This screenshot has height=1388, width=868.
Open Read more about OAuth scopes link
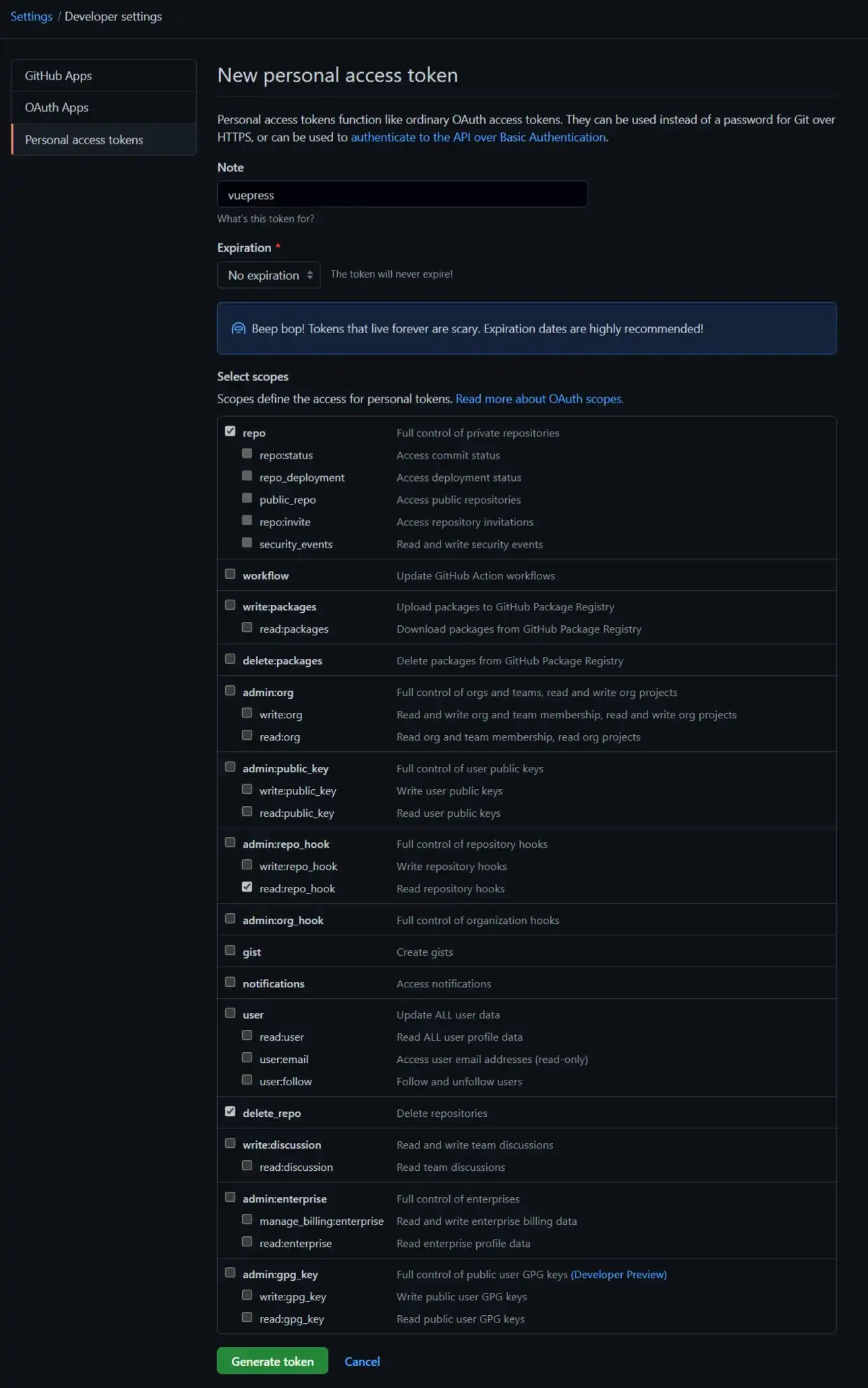point(540,399)
